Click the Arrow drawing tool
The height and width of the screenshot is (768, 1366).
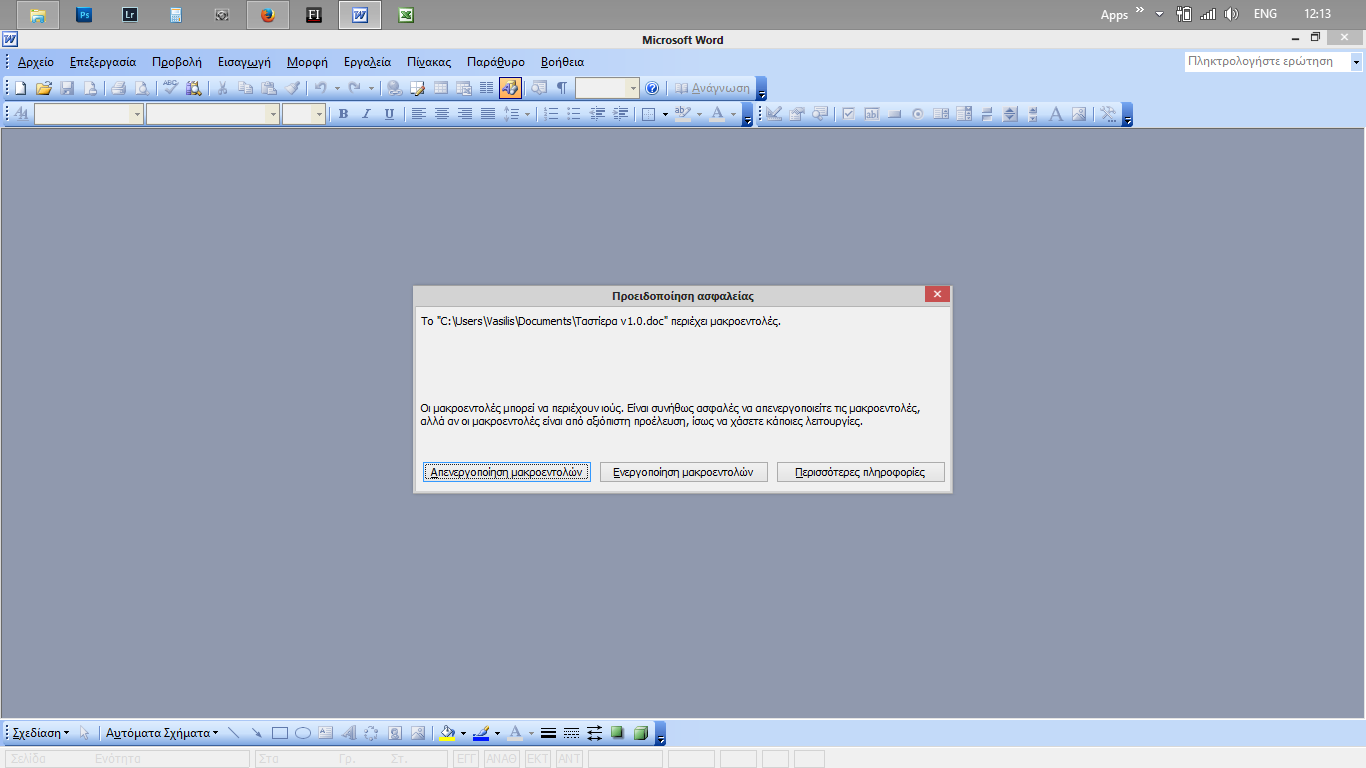[x=257, y=733]
